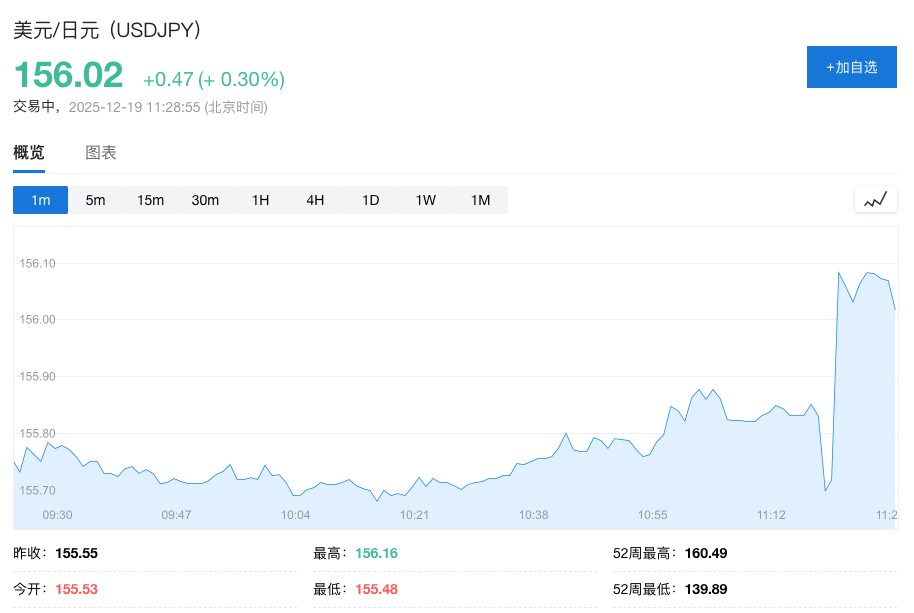Image resolution: width=914 pixels, height=613 pixels.
Task: Switch chart to 4H interval
Action: pyautogui.click(x=315, y=200)
